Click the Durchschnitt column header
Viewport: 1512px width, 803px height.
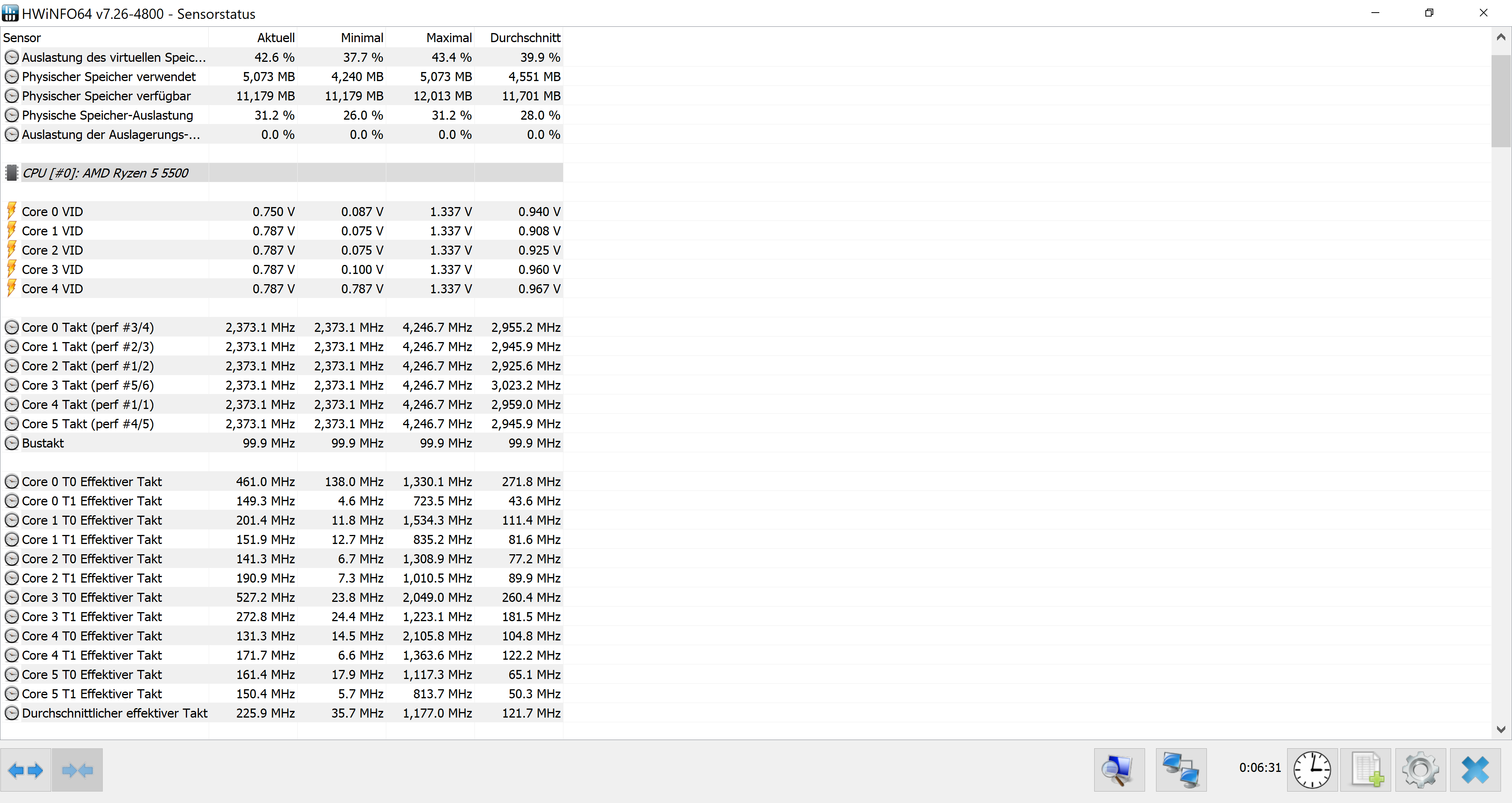pyautogui.click(x=525, y=37)
